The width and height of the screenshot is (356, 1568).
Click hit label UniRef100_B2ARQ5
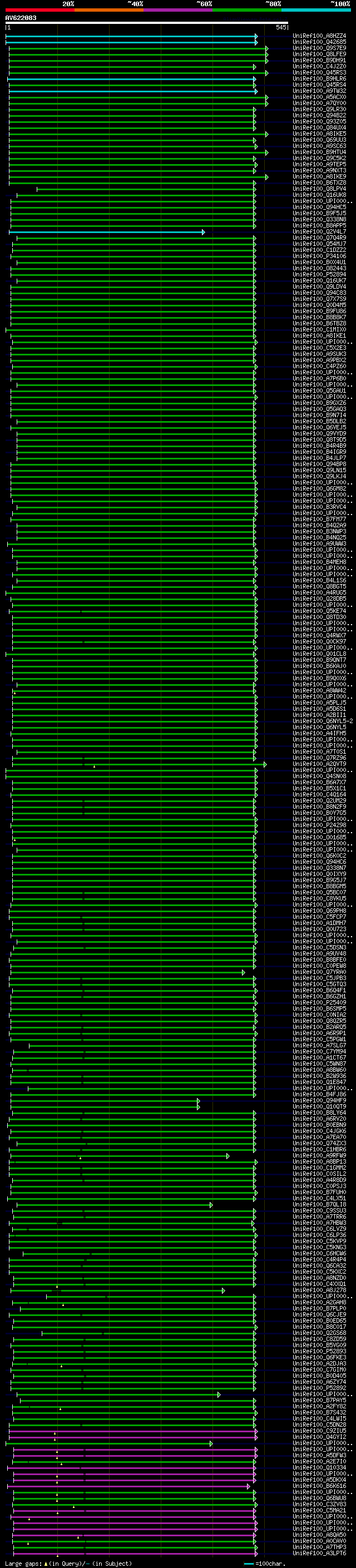[319, 1027]
